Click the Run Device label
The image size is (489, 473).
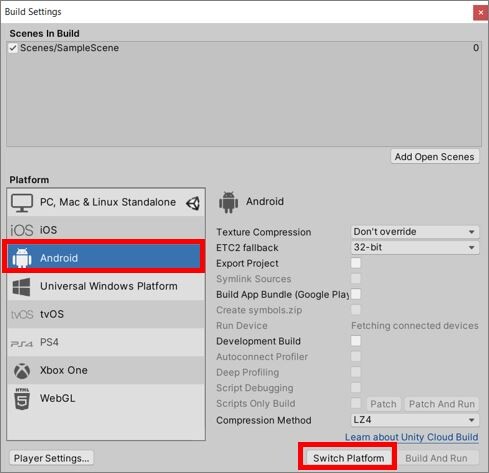242,326
